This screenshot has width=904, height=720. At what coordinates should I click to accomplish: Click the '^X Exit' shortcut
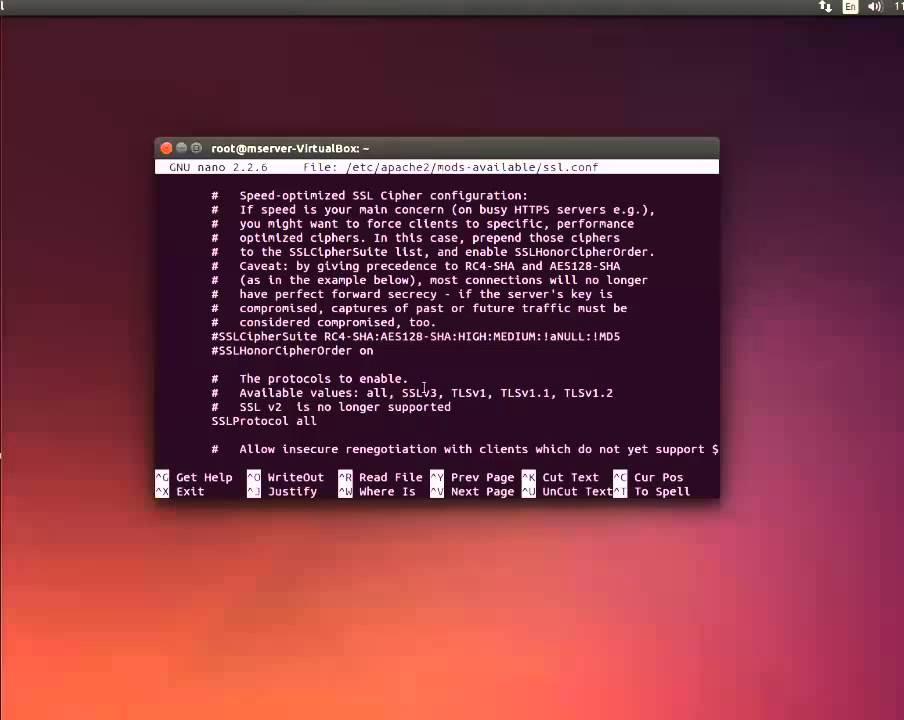click(x=180, y=492)
